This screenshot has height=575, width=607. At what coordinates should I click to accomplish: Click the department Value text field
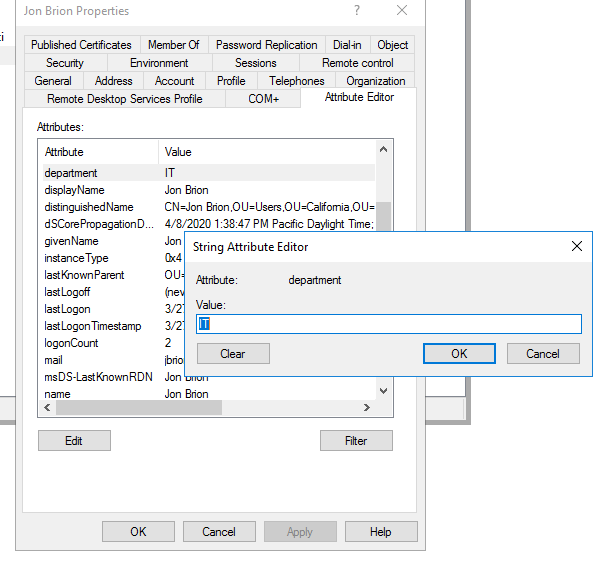(x=389, y=324)
